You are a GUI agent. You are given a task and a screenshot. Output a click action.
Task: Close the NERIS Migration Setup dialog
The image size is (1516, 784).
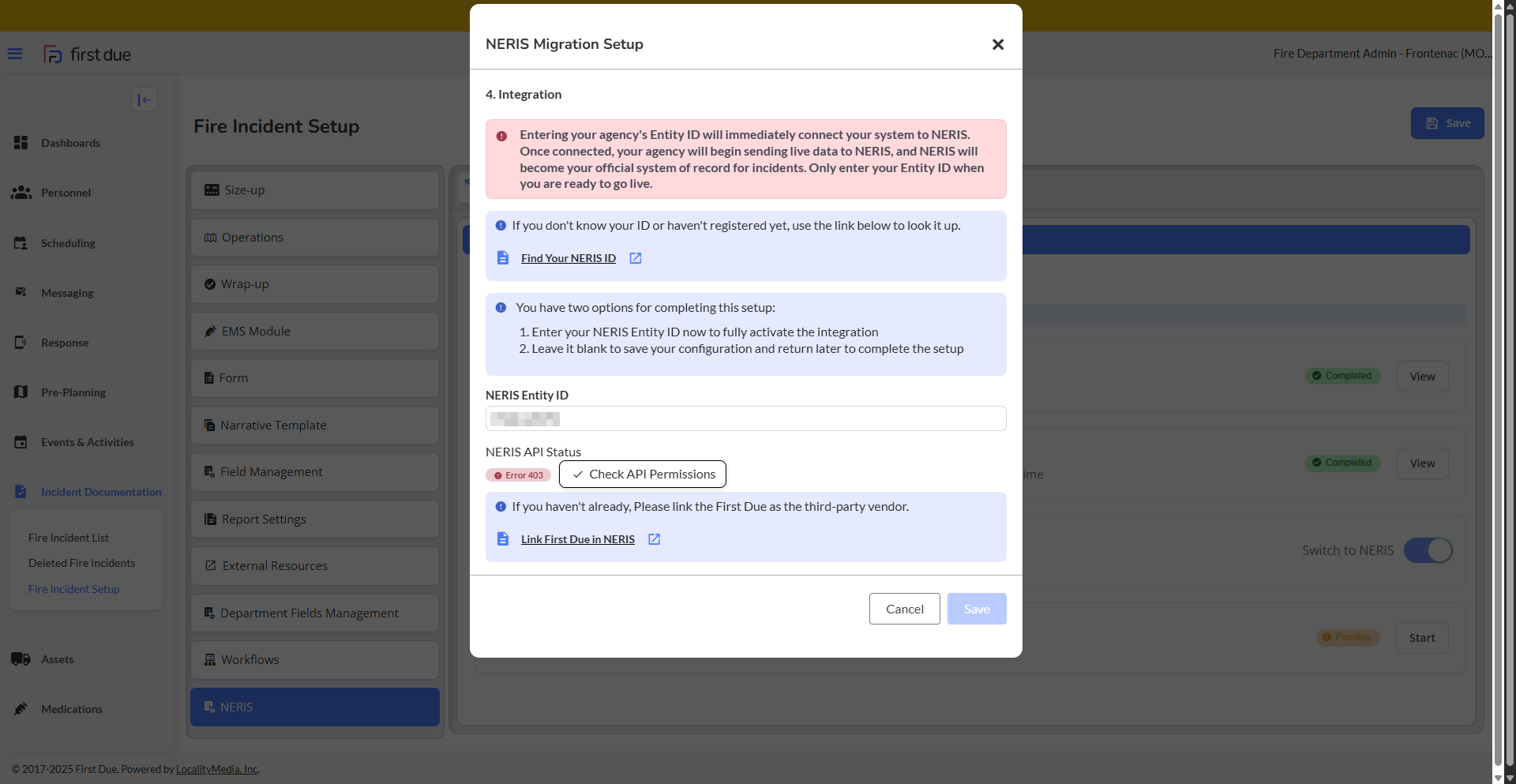pyautogui.click(x=997, y=44)
